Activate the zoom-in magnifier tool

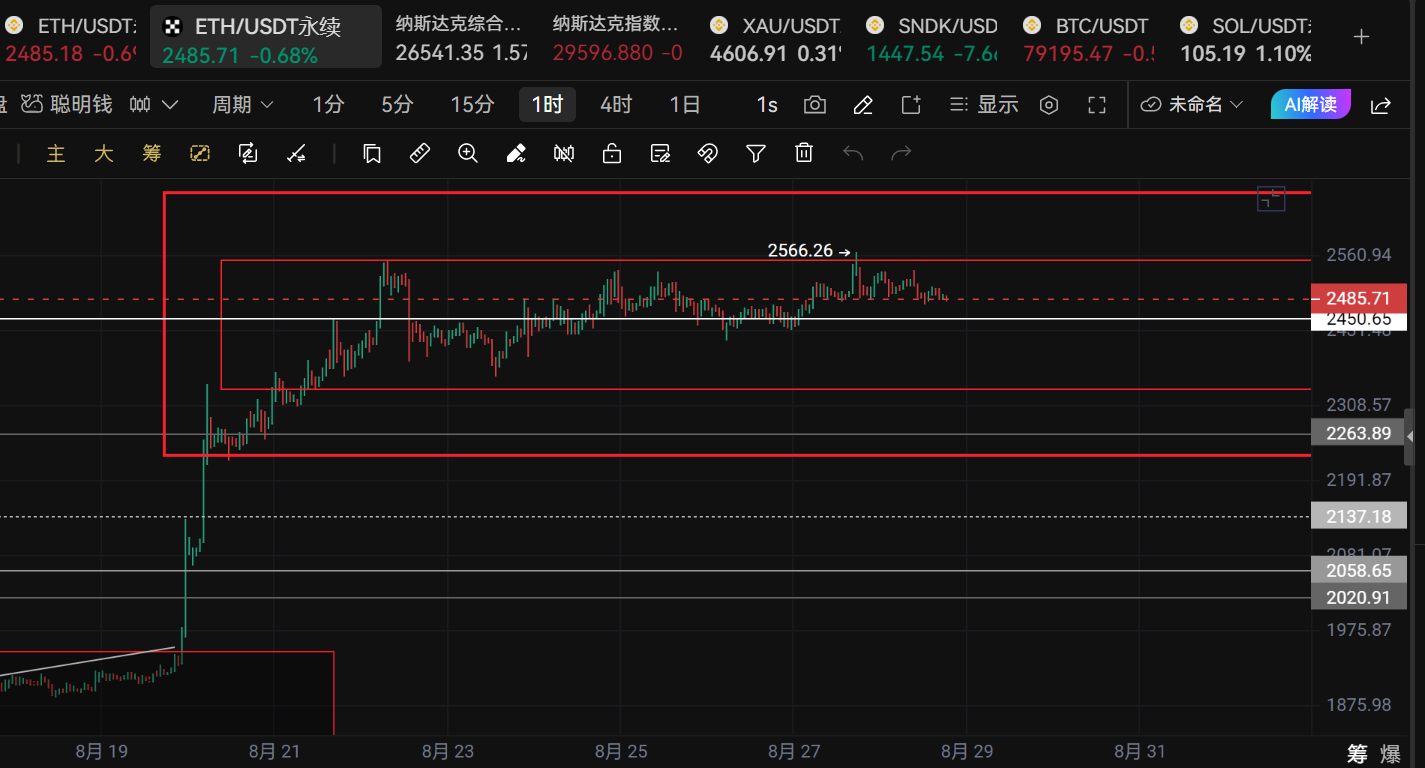coord(468,153)
